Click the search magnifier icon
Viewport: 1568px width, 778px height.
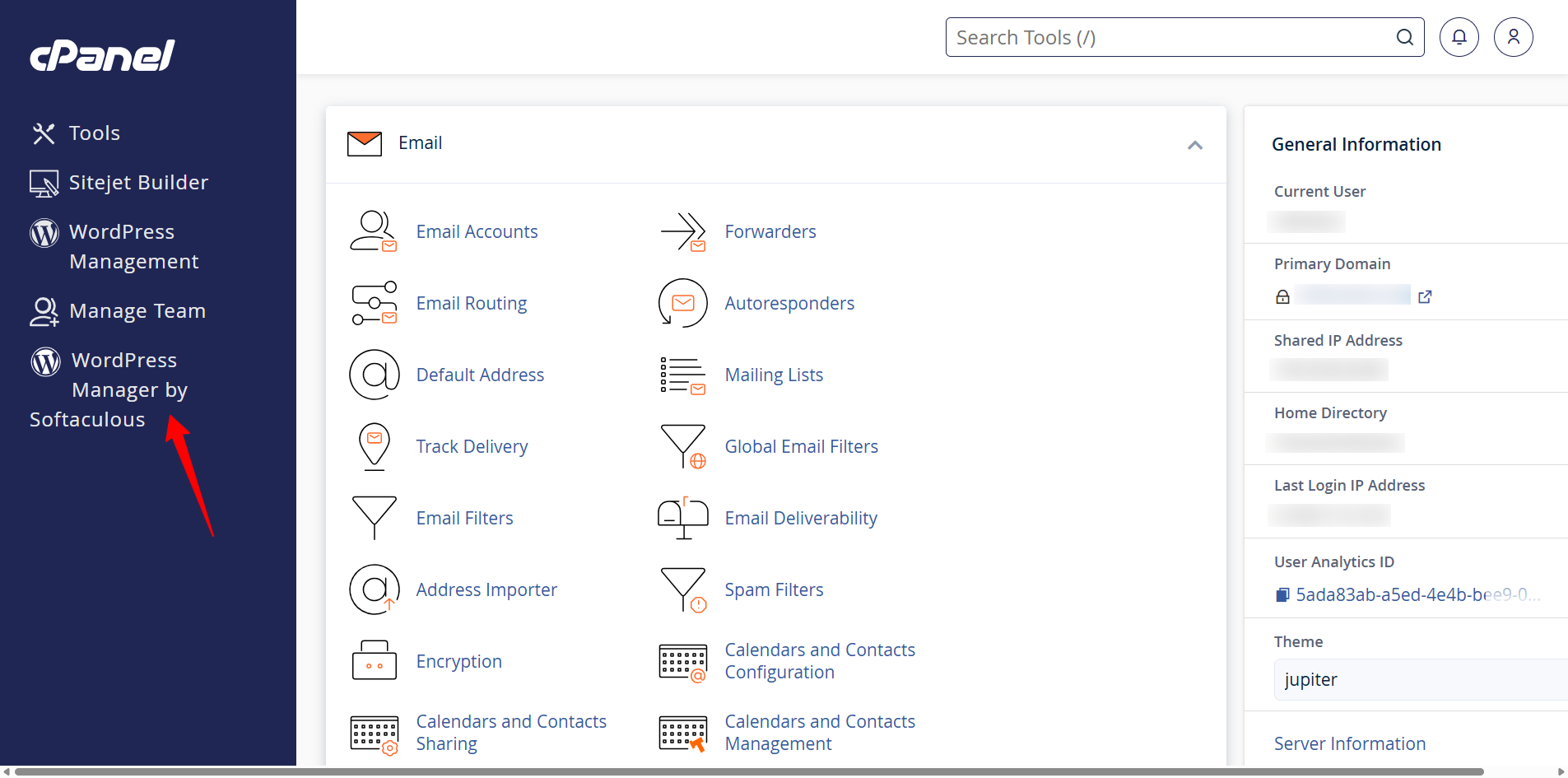click(1404, 37)
